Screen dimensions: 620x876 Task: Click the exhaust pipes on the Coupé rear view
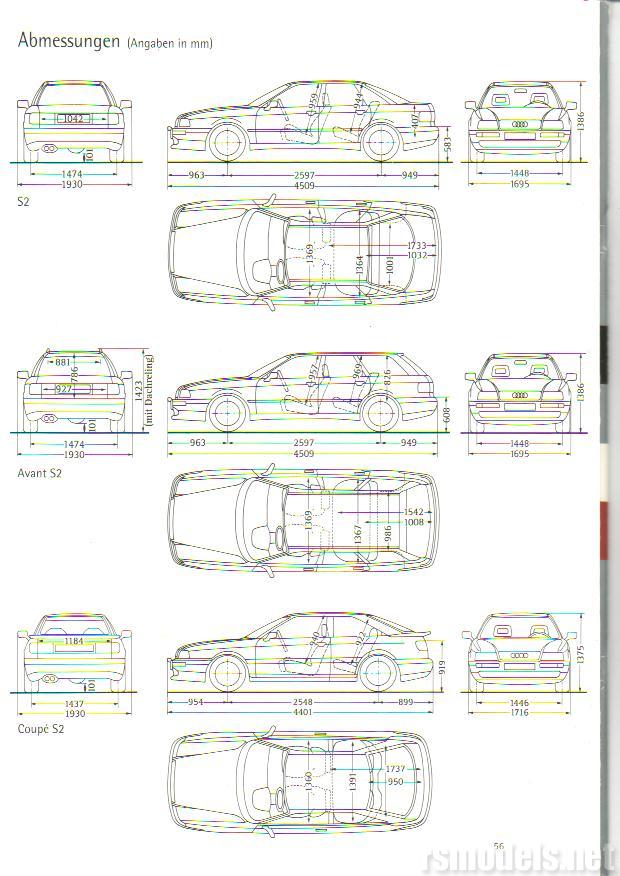(49, 679)
